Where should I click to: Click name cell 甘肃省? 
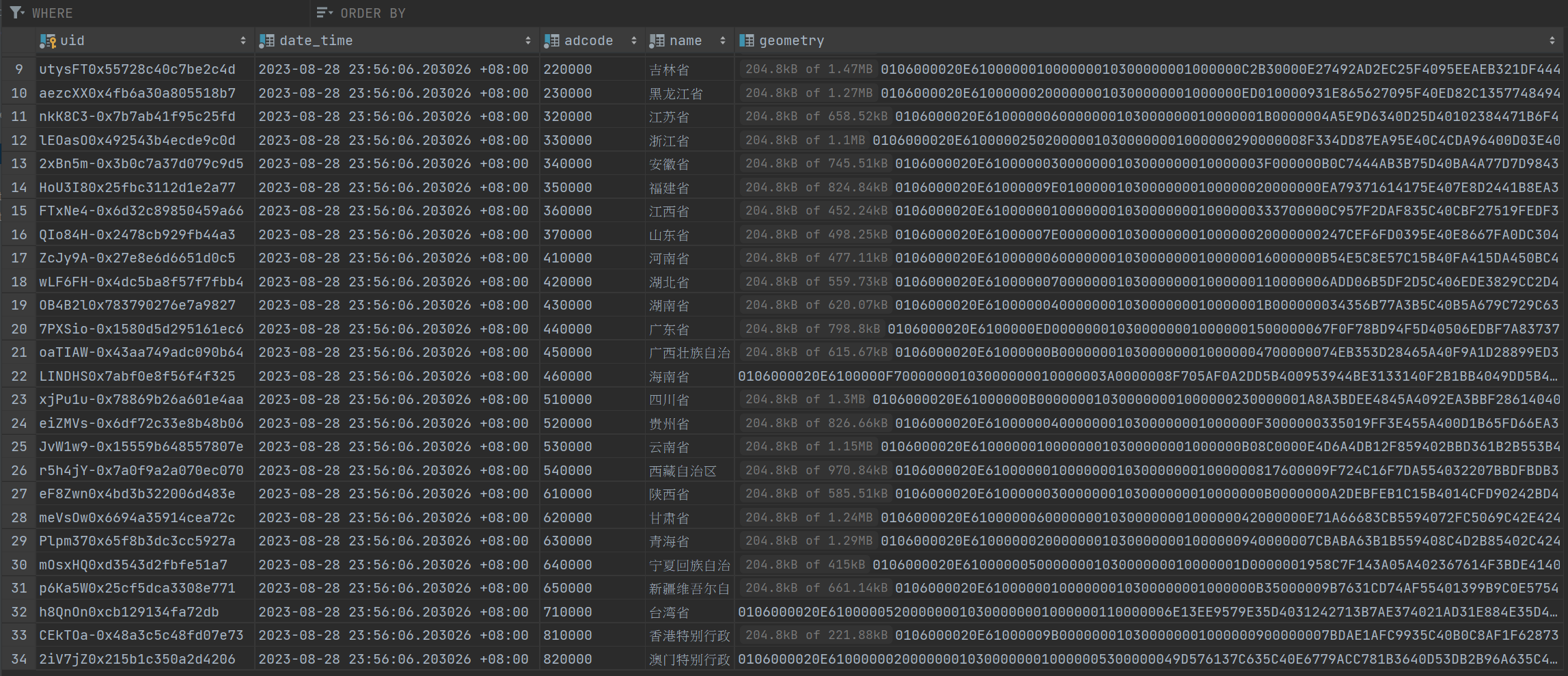pos(690,517)
